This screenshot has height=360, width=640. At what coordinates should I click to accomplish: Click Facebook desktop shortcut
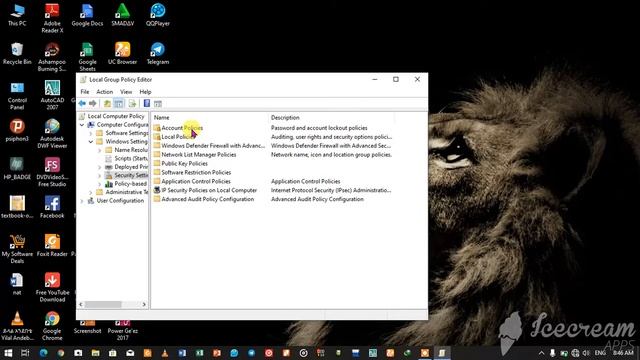[x=52, y=207]
